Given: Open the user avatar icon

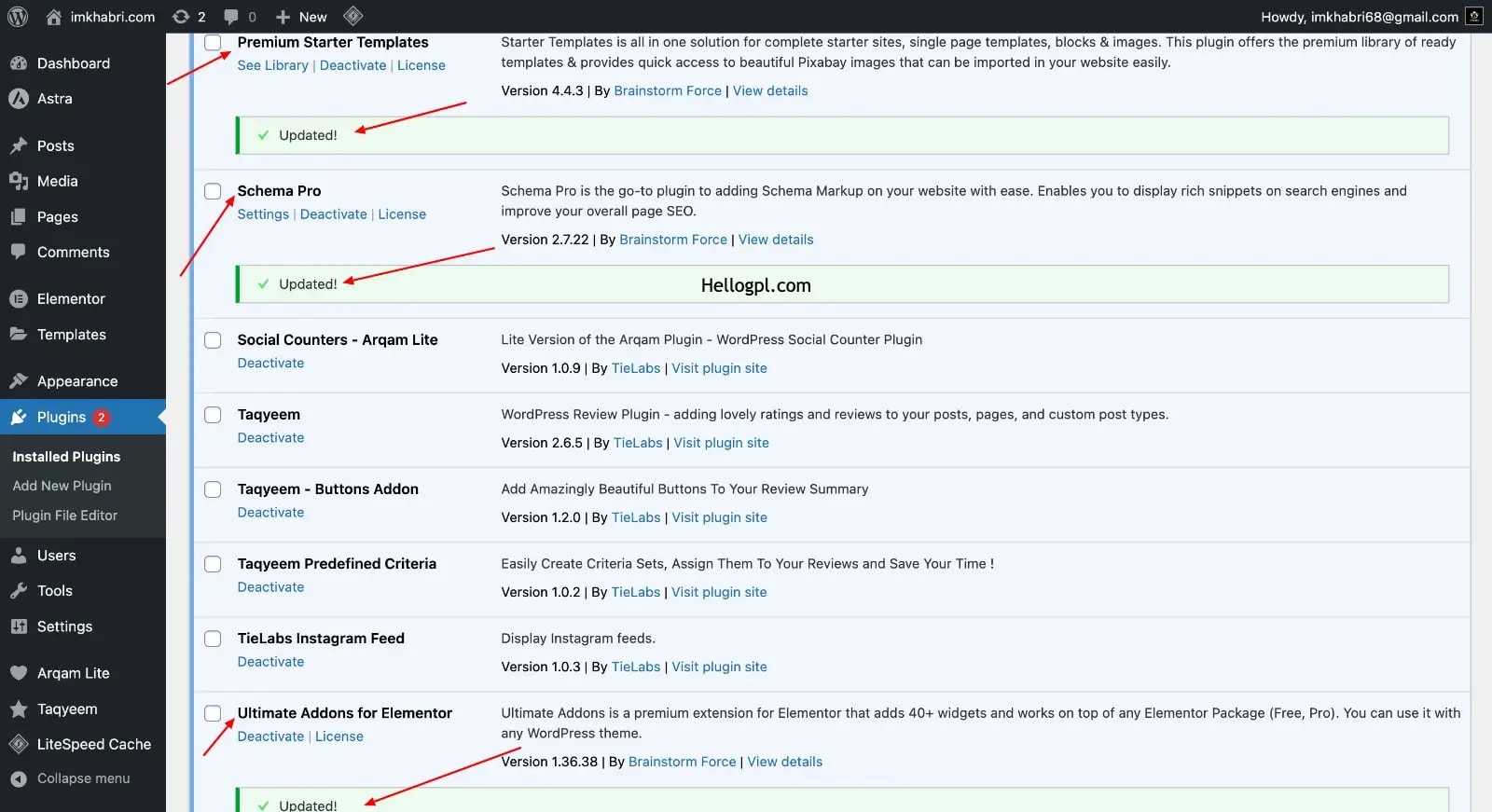Looking at the screenshot, I should pyautogui.click(x=1474, y=17).
